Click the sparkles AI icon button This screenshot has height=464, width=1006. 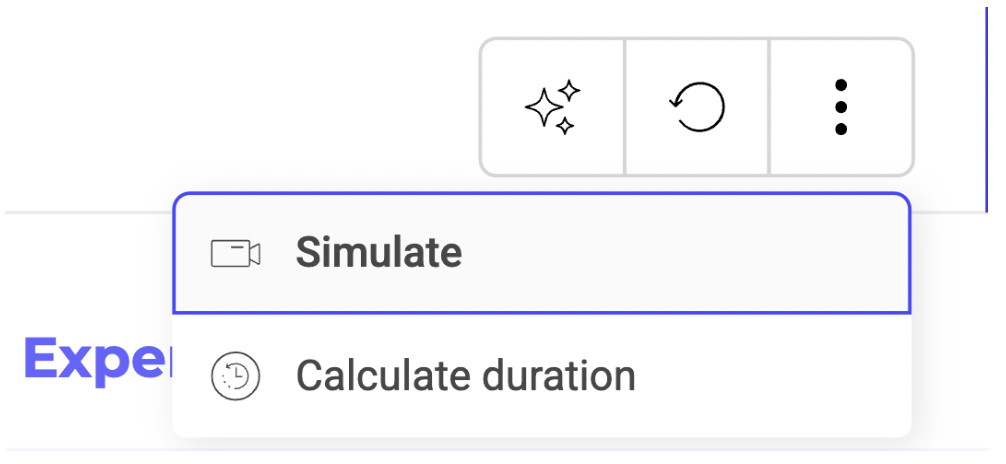pyautogui.click(x=552, y=107)
